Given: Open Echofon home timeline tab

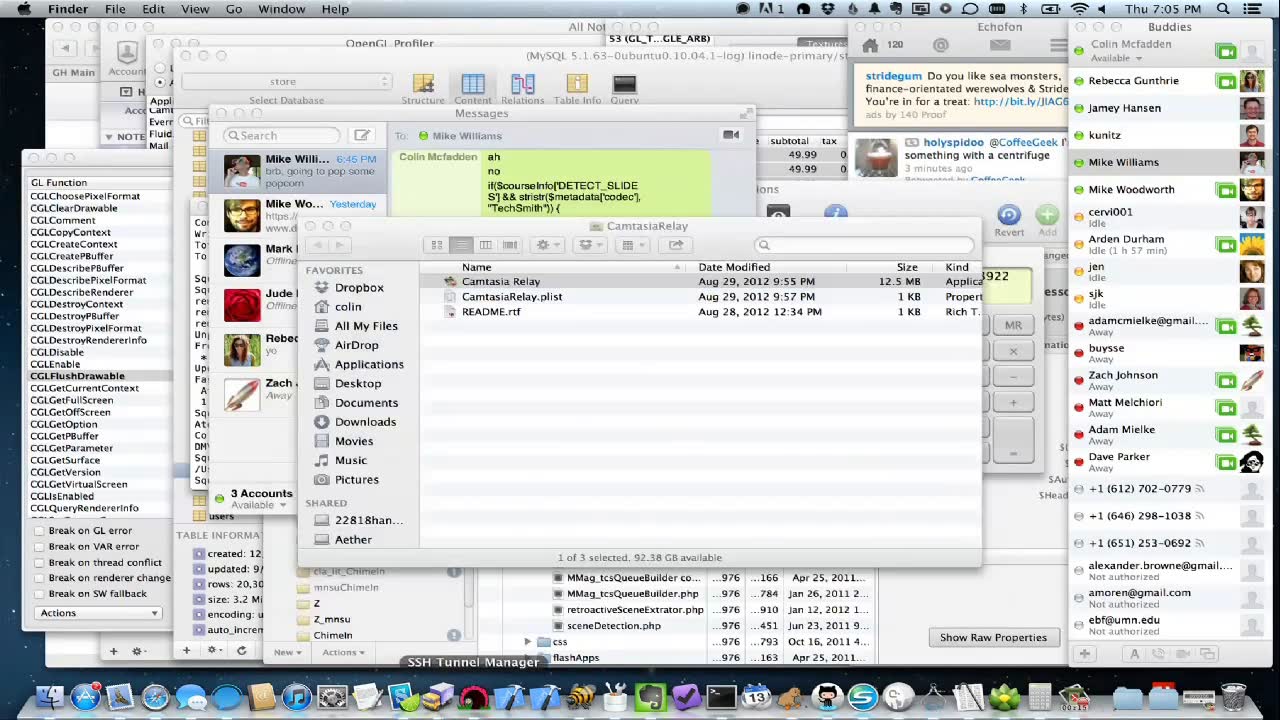Looking at the screenshot, I should coord(869,45).
